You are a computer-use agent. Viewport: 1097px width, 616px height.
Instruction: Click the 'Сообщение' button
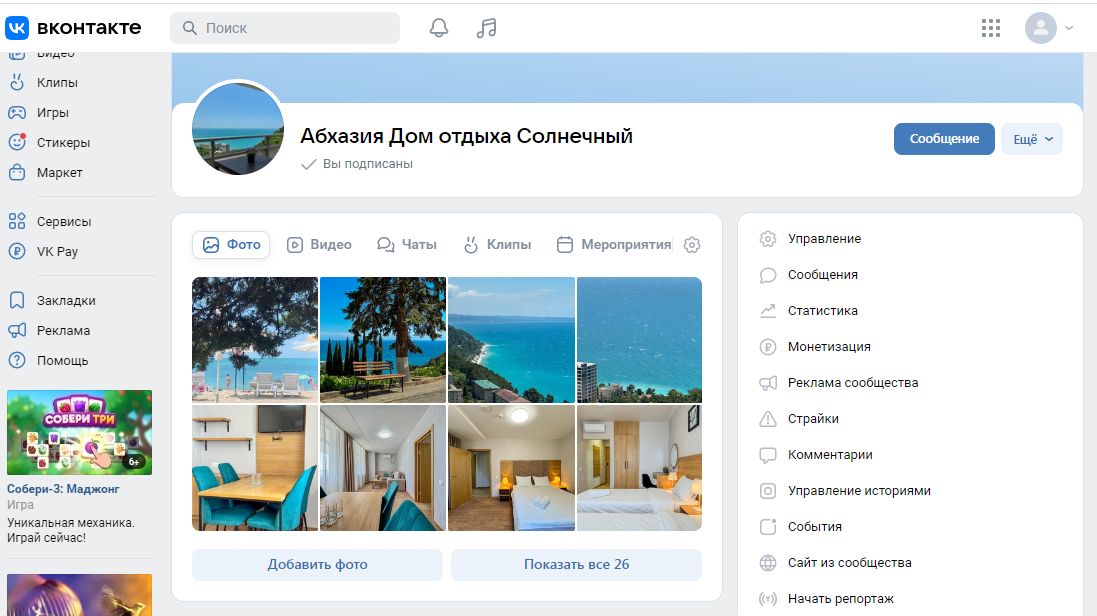[x=943, y=139]
